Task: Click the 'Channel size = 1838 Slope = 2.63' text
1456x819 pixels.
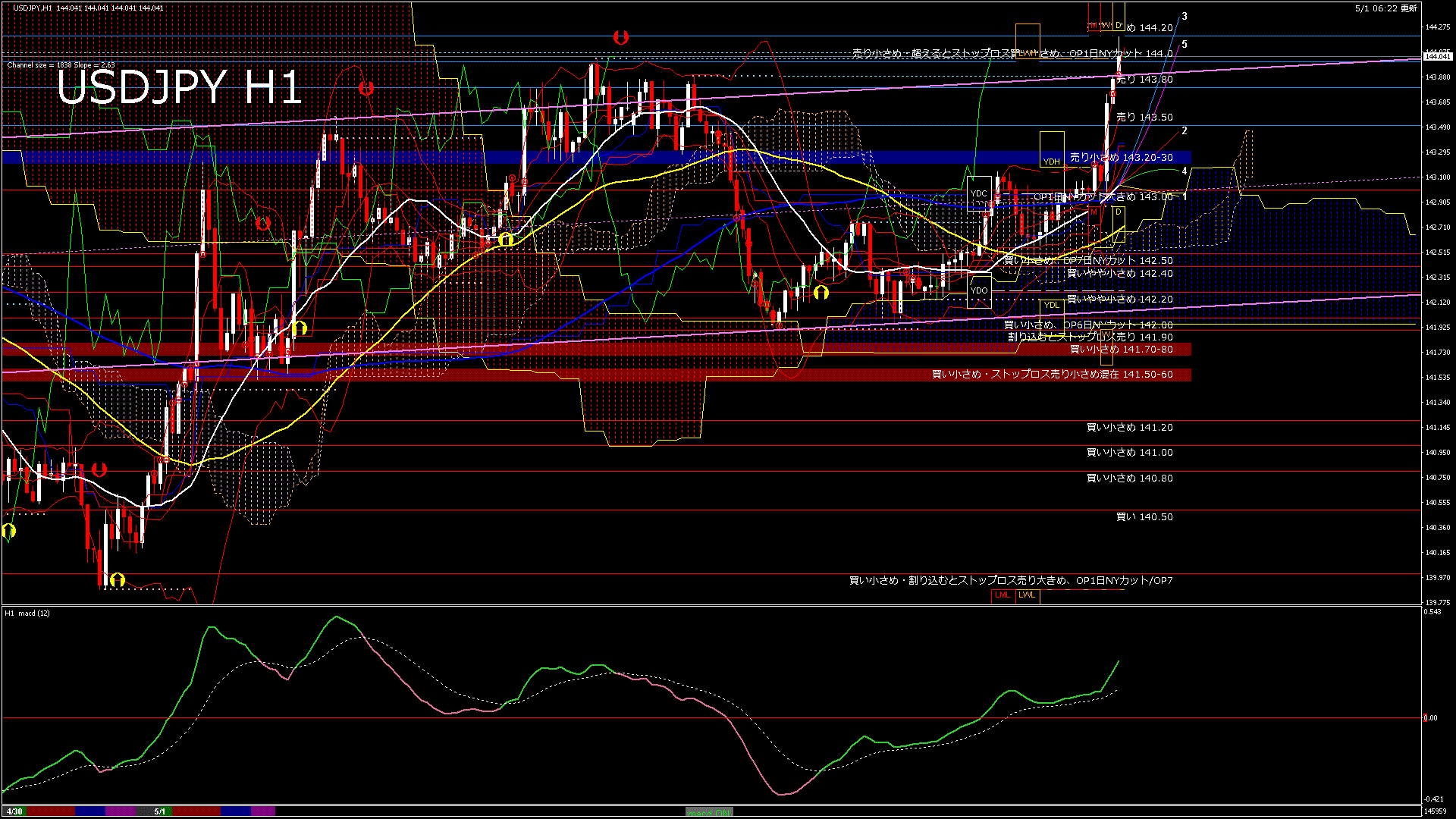Action: pyautogui.click(x=61, y=65)
